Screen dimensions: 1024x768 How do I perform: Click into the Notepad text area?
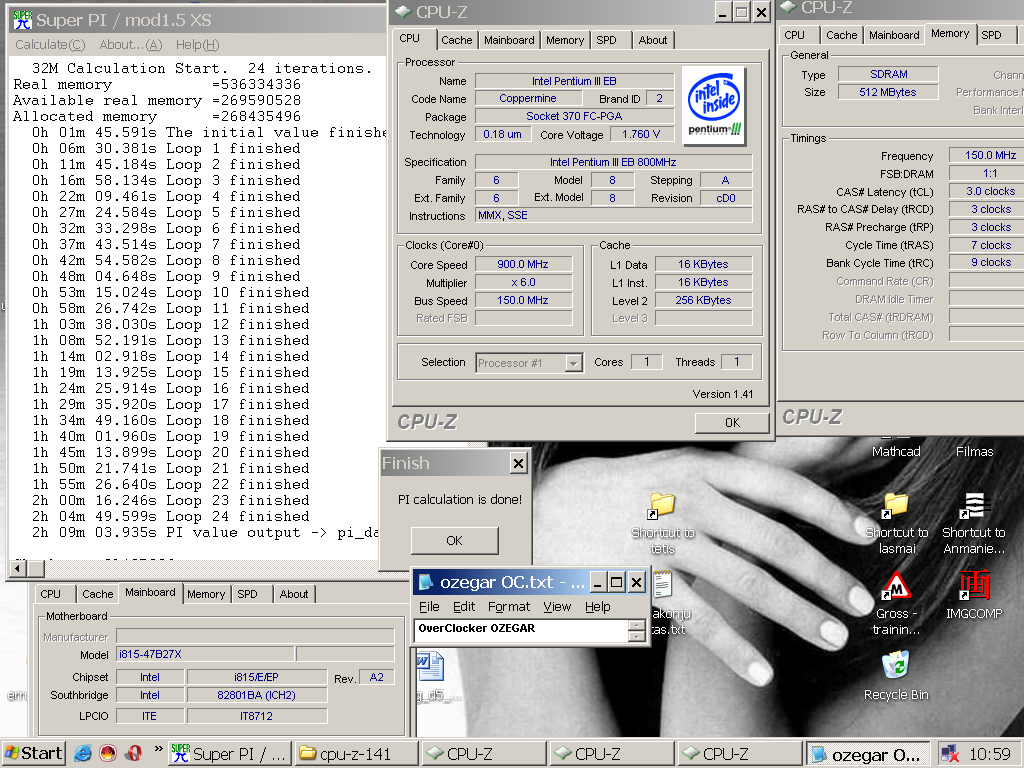click(x=521, y=631)
